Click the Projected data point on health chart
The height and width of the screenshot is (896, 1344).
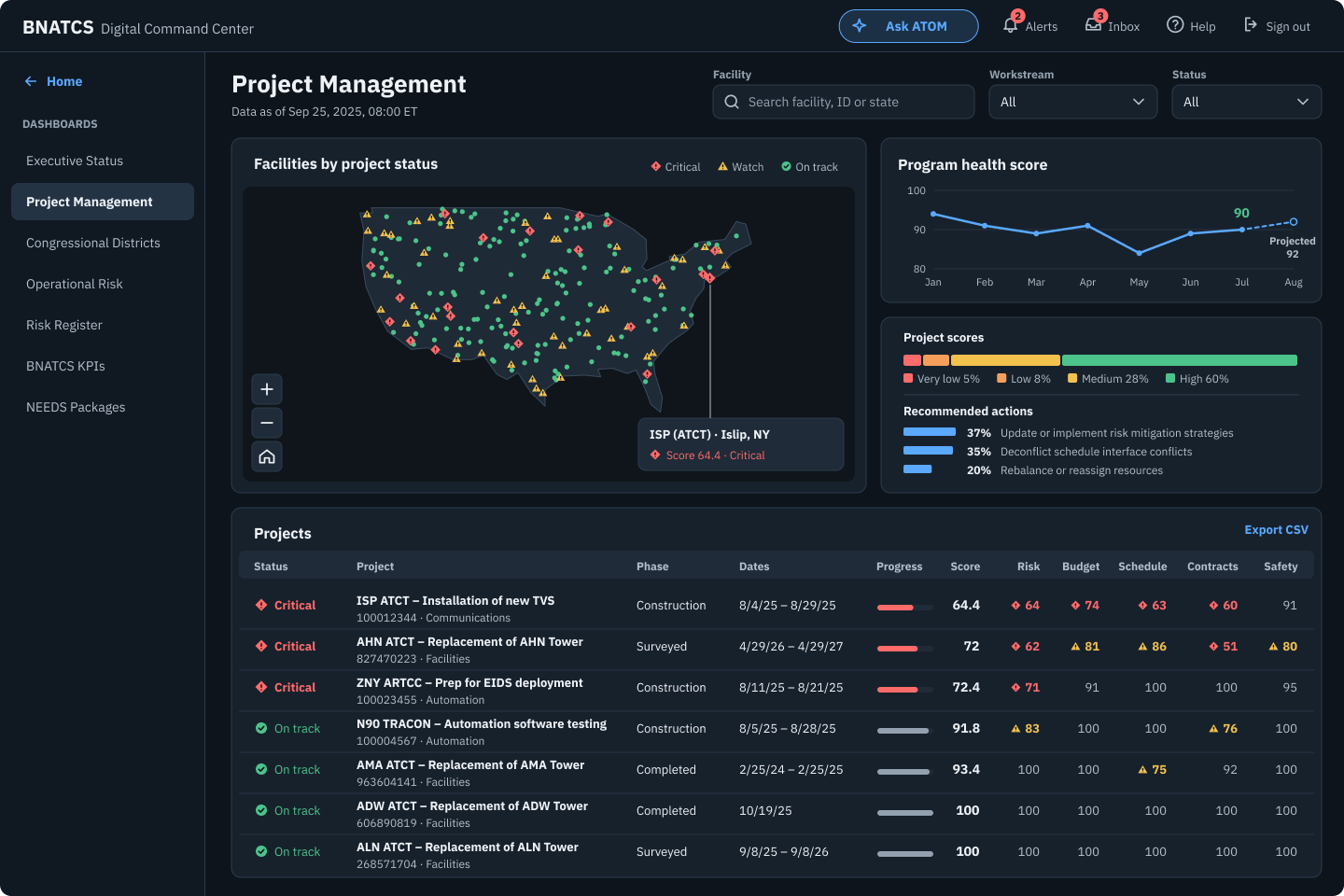pos(1294,222)
